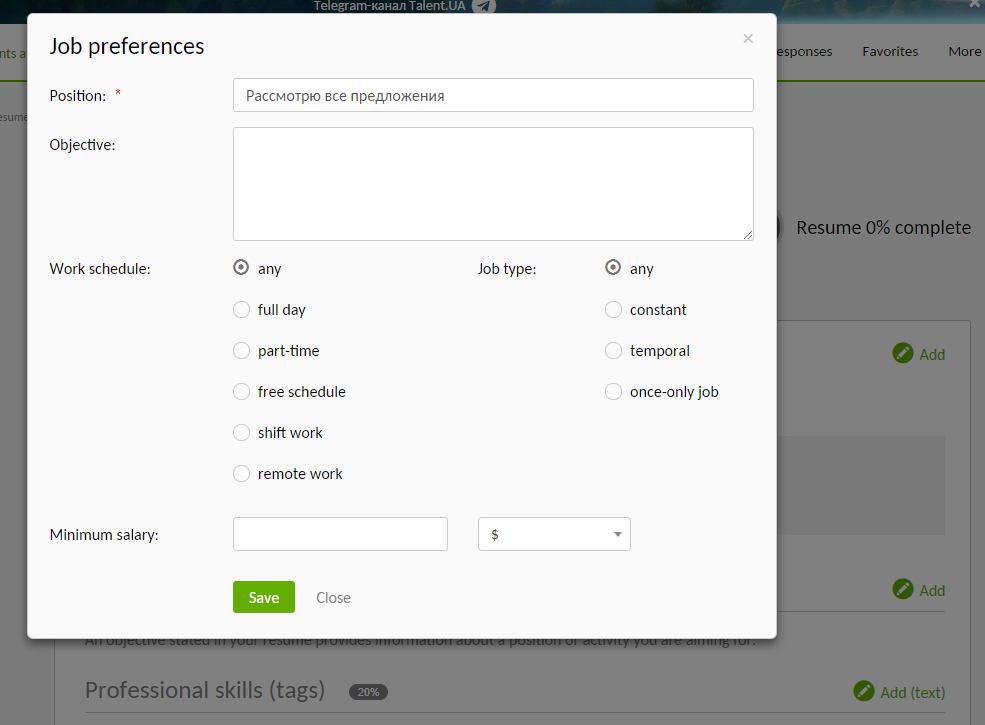
Task: Pick 'once-only job' type
Action: tap(613, 391)
